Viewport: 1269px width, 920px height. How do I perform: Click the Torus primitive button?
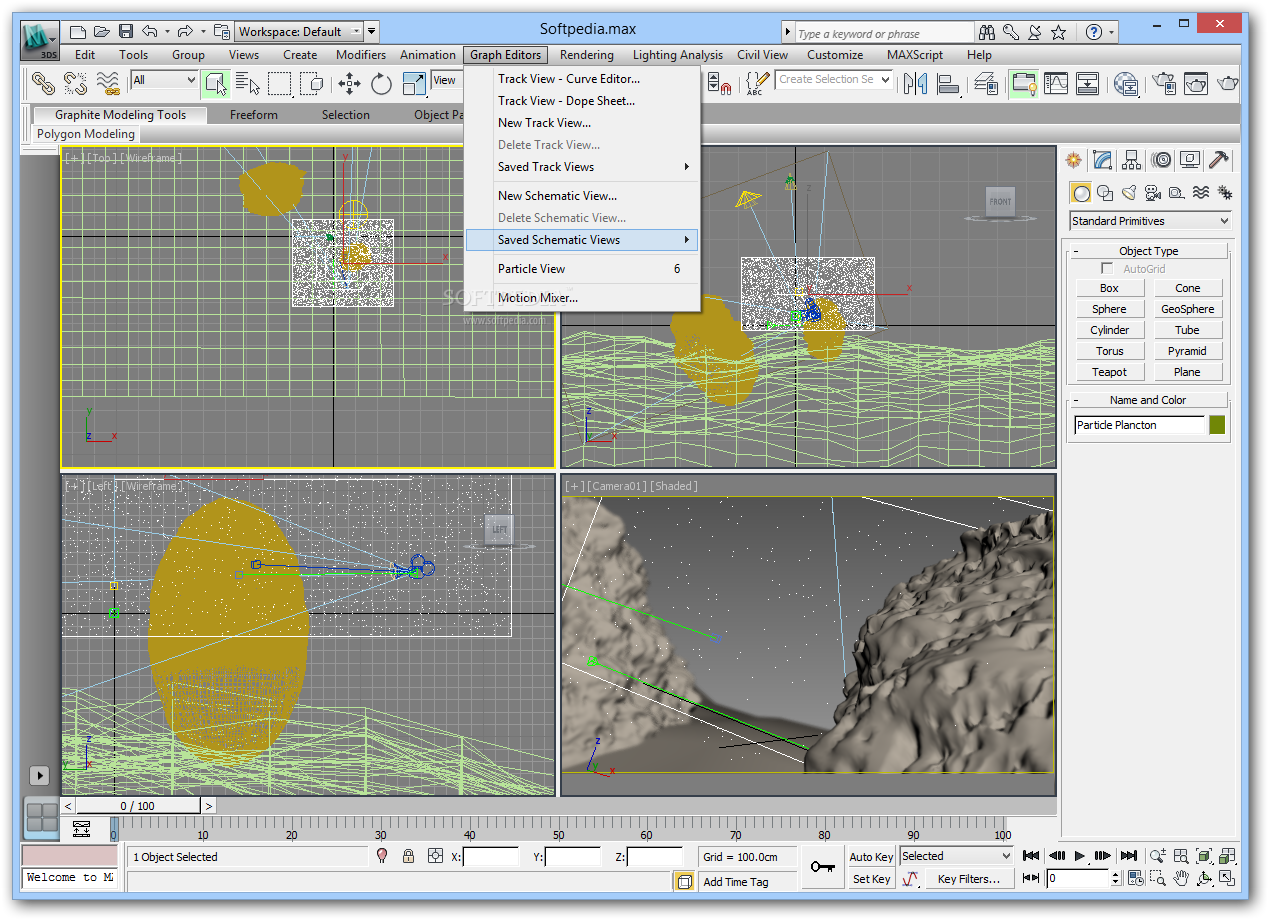(x=1109, y=351)
